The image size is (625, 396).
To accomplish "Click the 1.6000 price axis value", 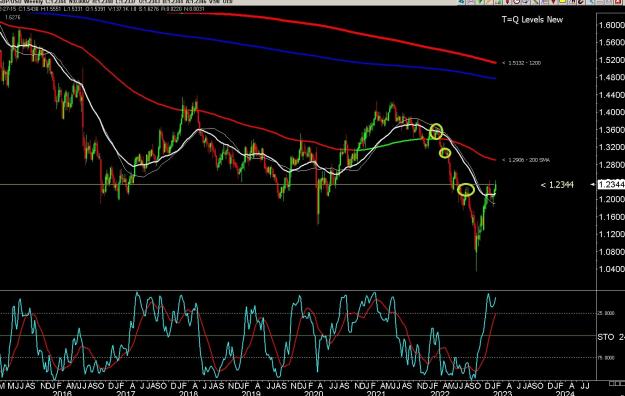I will coord(611,25).
